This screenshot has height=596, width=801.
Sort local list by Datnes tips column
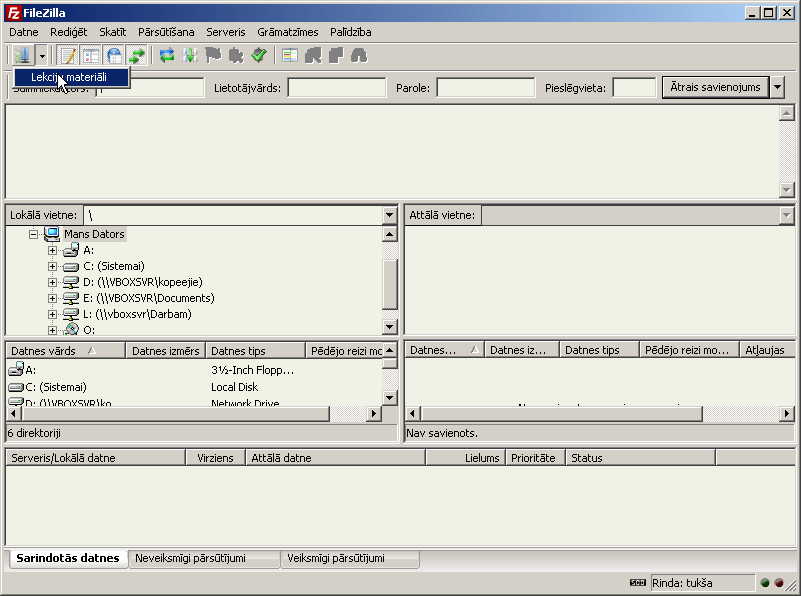coord(255,351)
